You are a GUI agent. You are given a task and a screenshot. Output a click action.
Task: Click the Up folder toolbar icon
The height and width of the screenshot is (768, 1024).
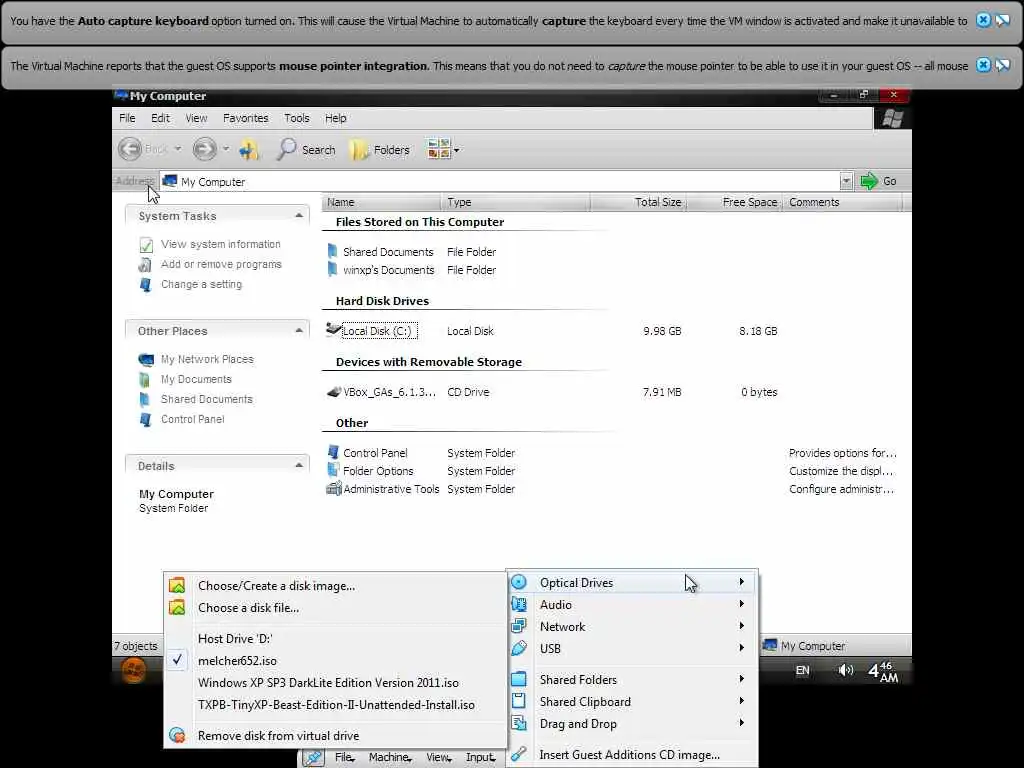(249, 150)
